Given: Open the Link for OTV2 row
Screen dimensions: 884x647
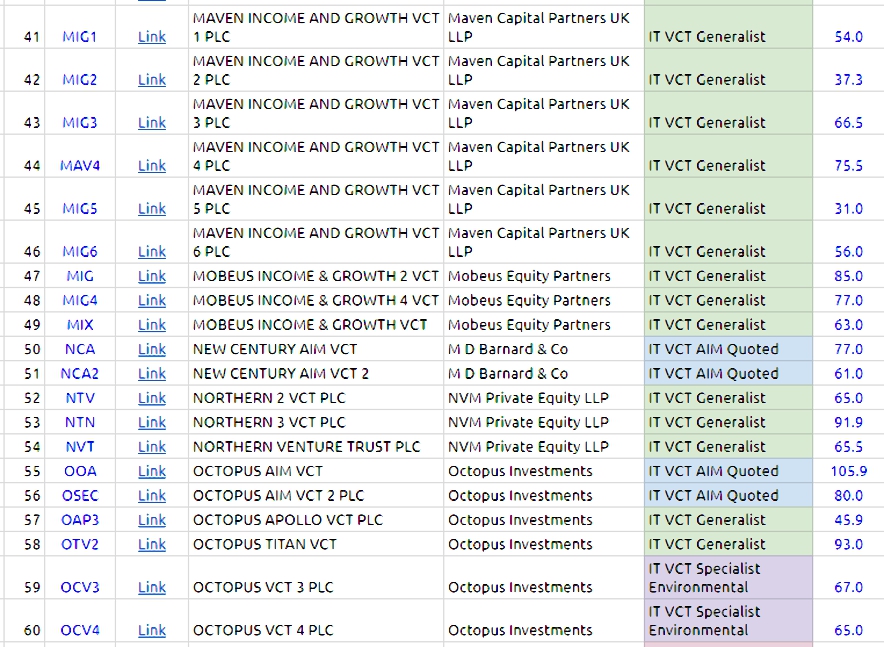Looking at the screenshot, I should [152, 544].
